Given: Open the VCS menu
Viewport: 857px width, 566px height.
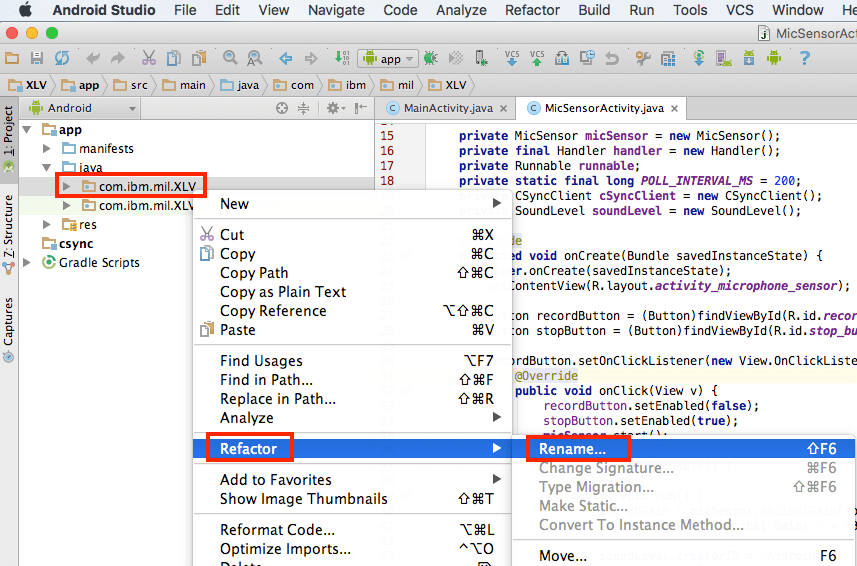Looking at the screenshot, I should tap(739, 10).
